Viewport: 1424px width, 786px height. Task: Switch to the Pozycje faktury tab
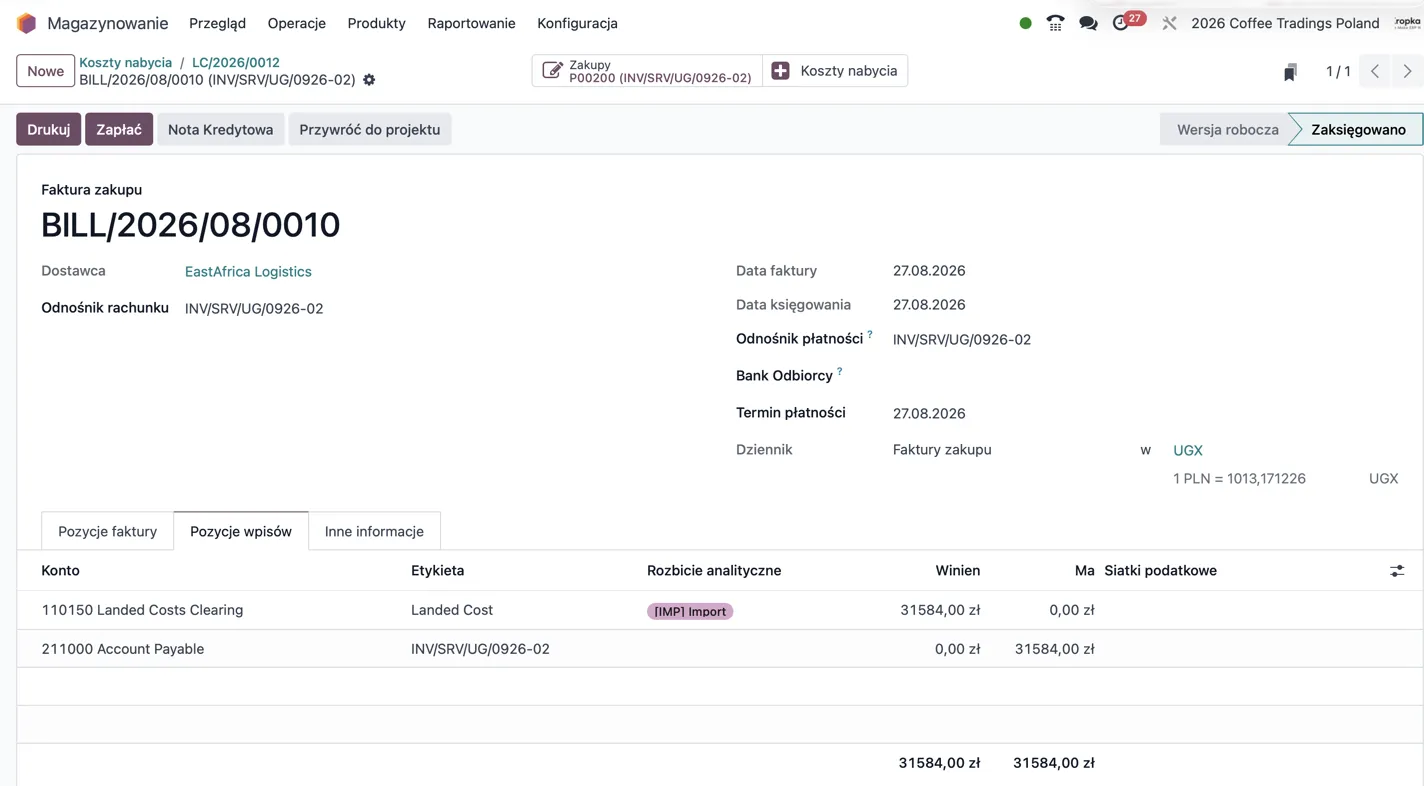tap(107, 531)
